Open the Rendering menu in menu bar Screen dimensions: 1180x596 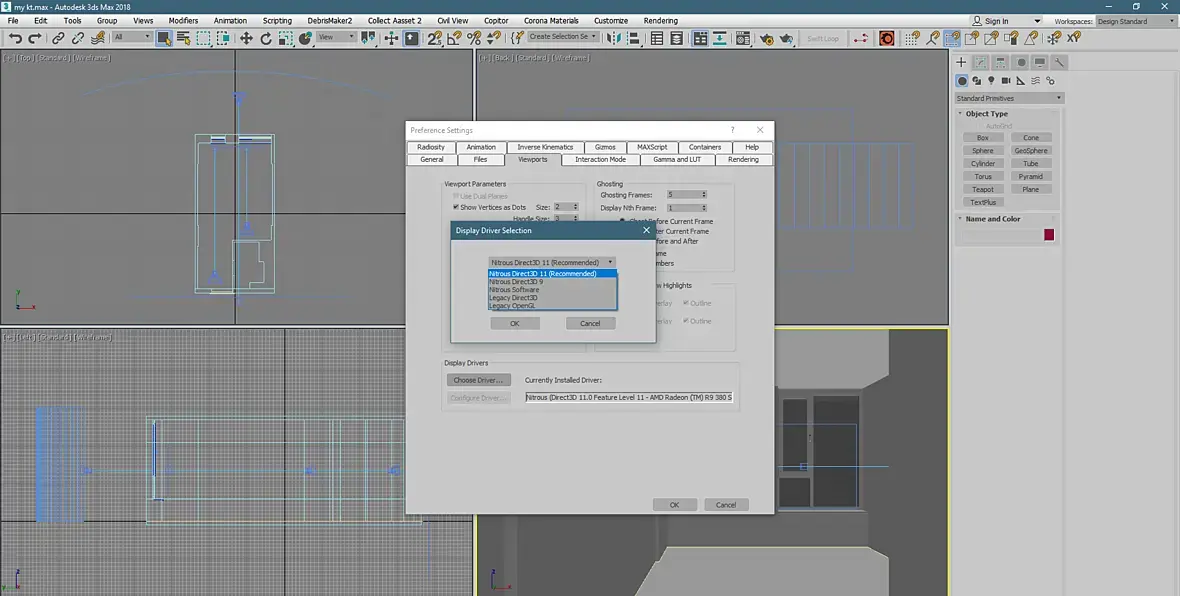[x=660, y=20]
